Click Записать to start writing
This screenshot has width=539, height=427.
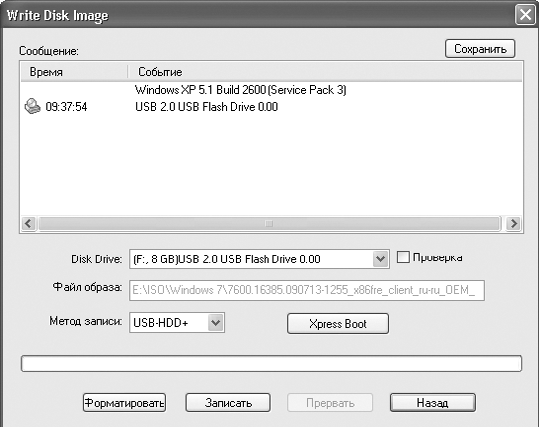pyautogui.click(x=228, y=403)
